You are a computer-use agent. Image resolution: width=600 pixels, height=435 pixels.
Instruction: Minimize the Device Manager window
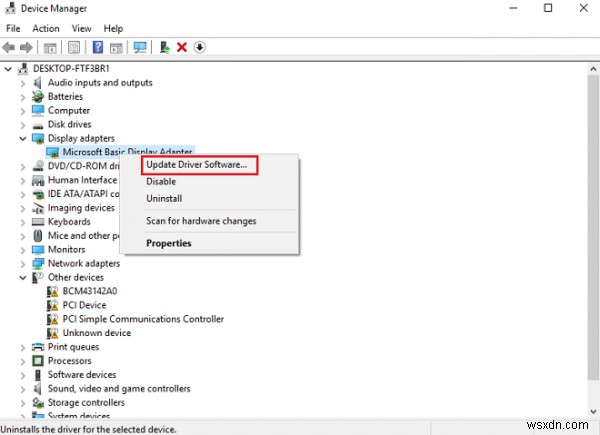pos(513,8)
